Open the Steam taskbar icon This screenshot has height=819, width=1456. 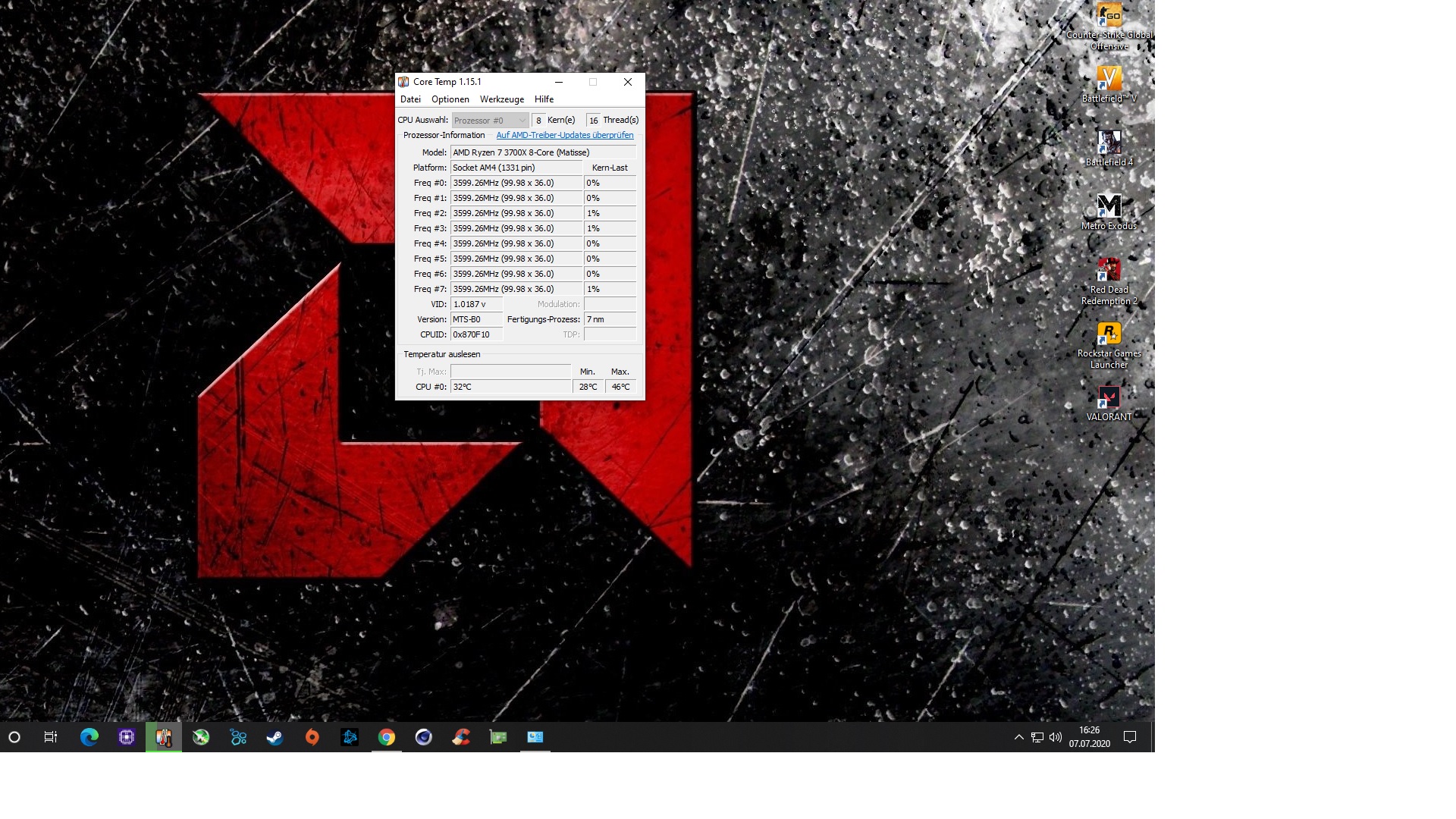point(275,737)
